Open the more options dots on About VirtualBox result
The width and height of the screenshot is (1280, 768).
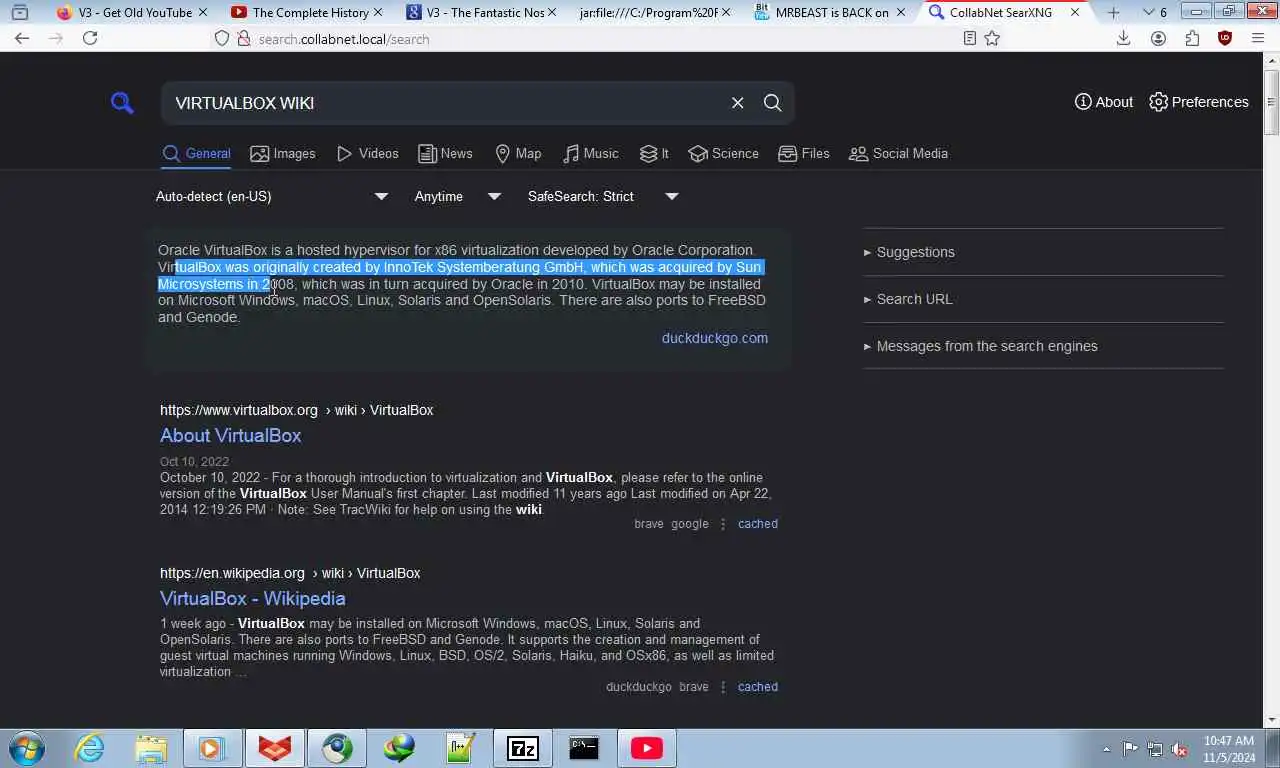tap(723, 524)
